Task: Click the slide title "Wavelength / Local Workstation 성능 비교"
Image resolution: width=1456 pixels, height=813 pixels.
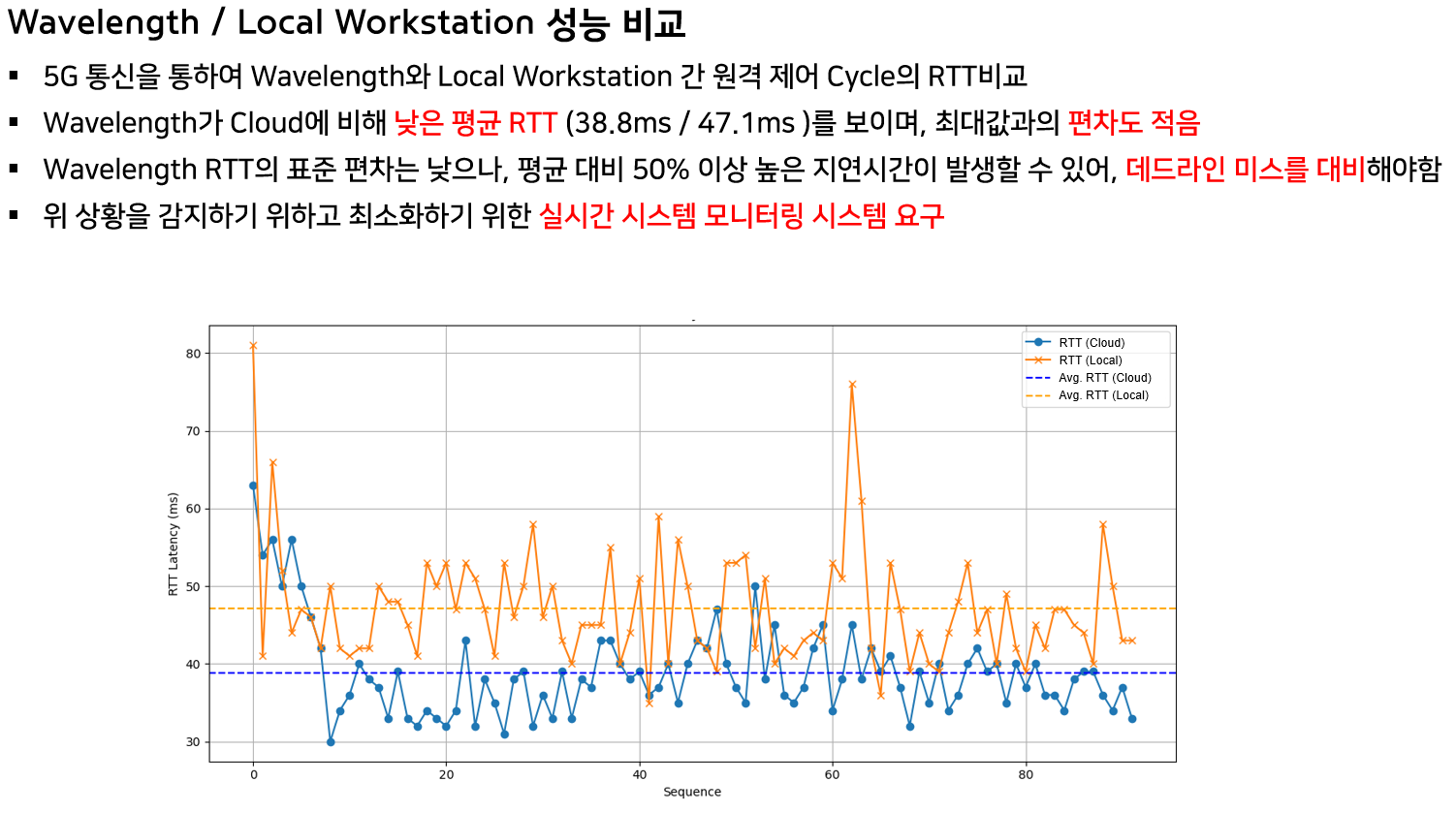Action: point(346,23)
